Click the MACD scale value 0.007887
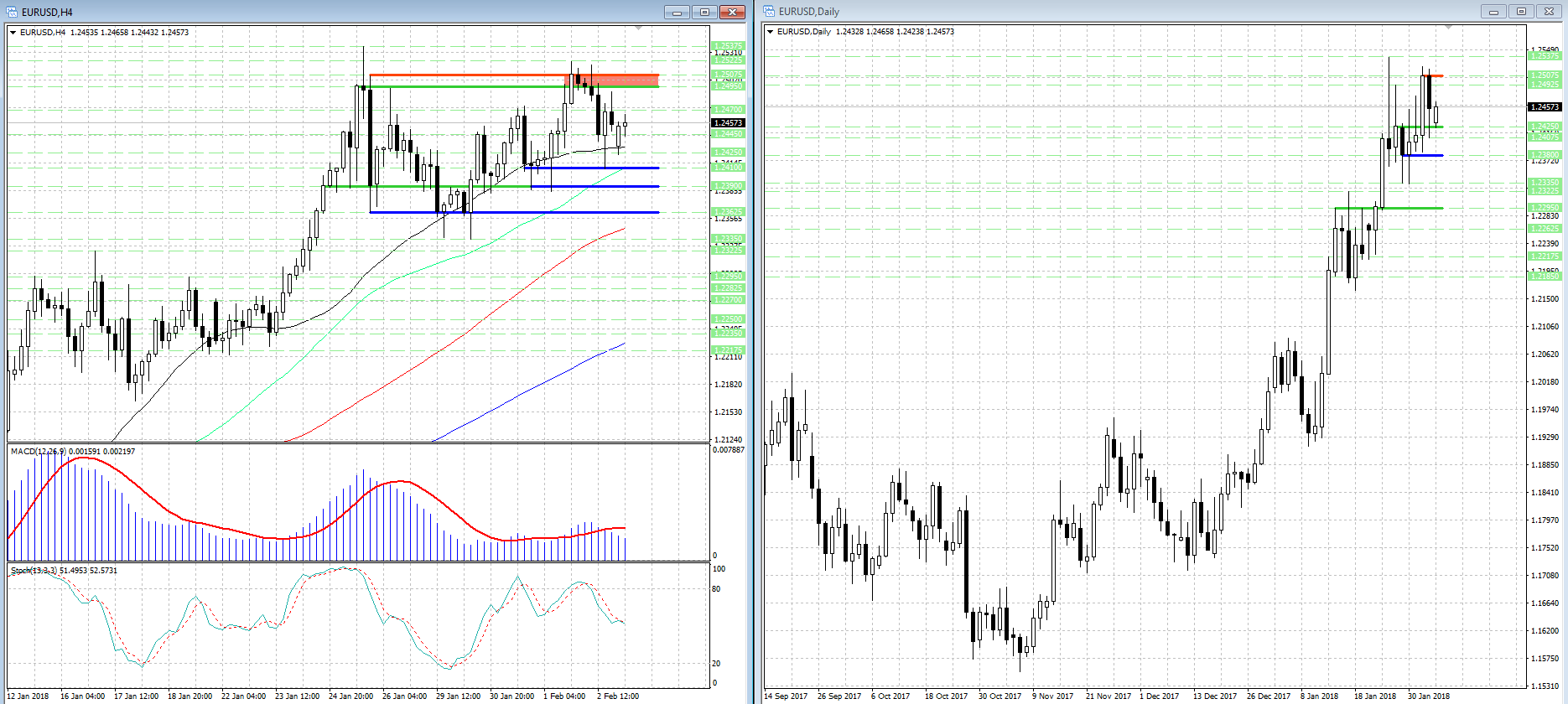Screen dimensions: 1568x704 [728, 450]
